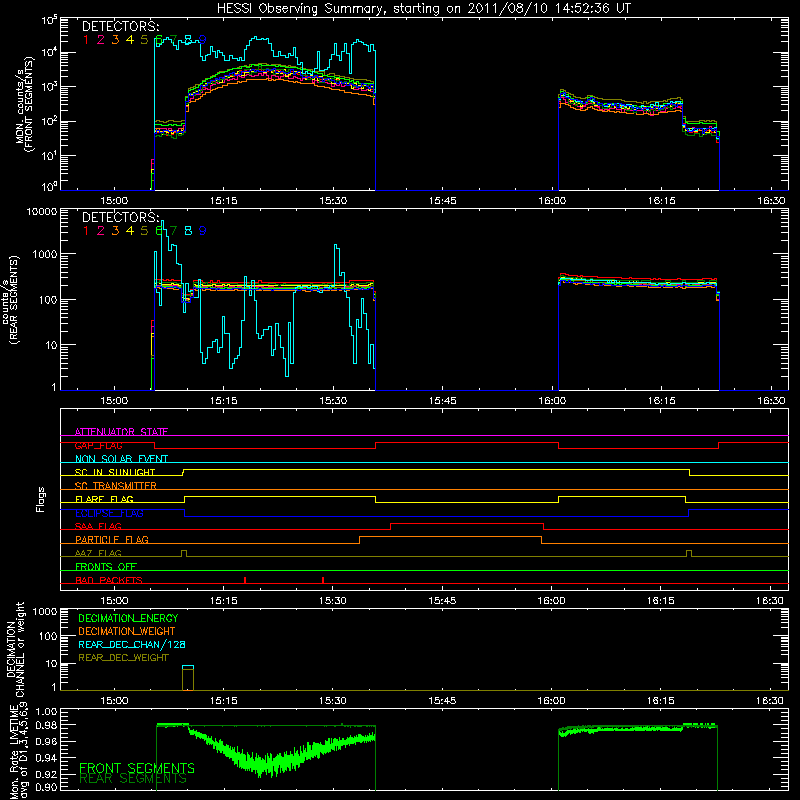This screenshot has height=800, width=800.
Task: Select the PARTICLE FLAG label
Action: tap(112, 540)
